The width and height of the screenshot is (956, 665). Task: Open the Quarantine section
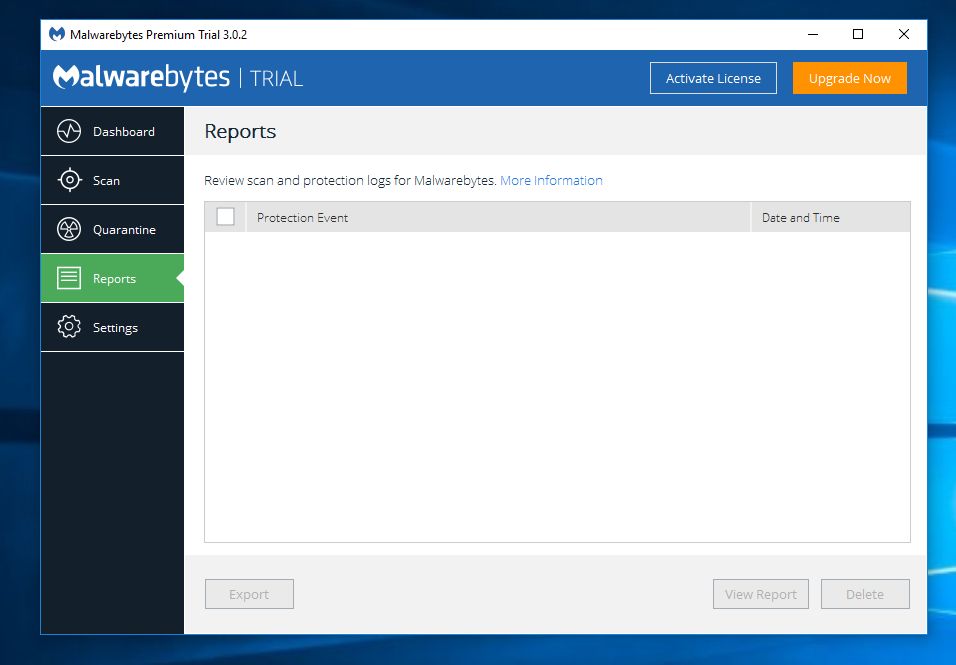coord(112,229)
